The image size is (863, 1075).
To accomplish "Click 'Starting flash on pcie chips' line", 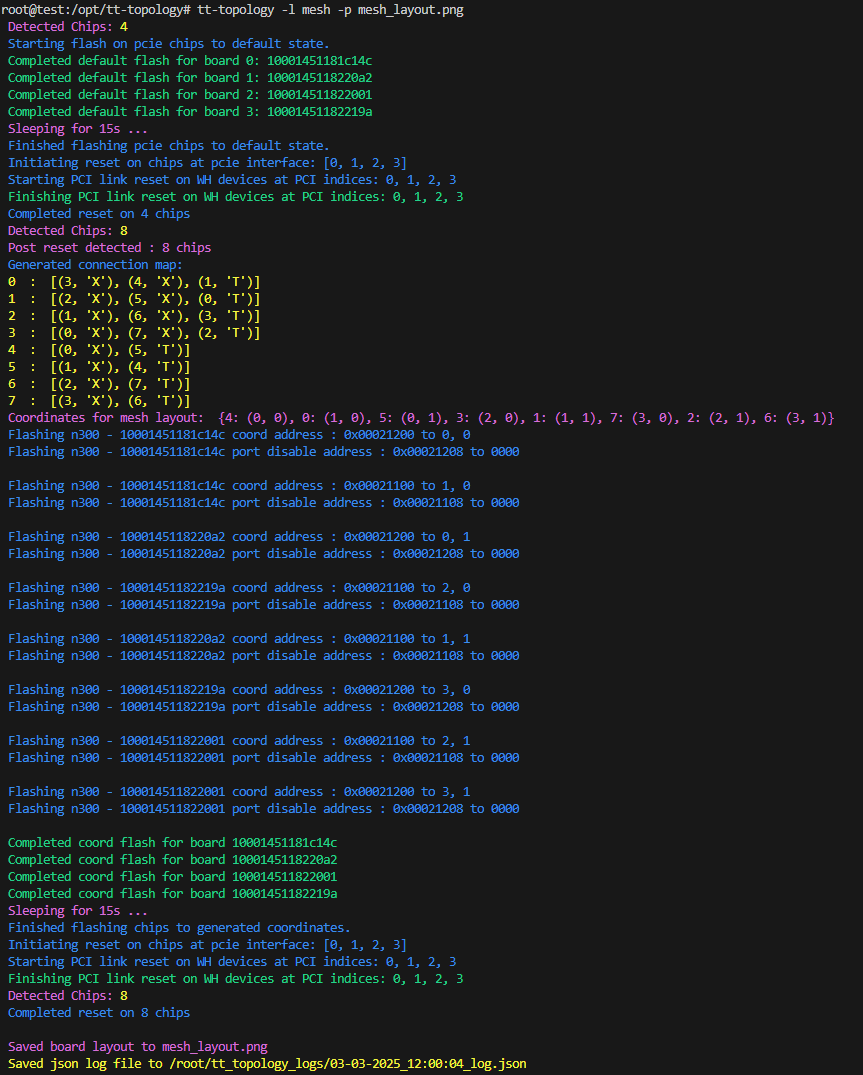I will click(x=168, y=44).
